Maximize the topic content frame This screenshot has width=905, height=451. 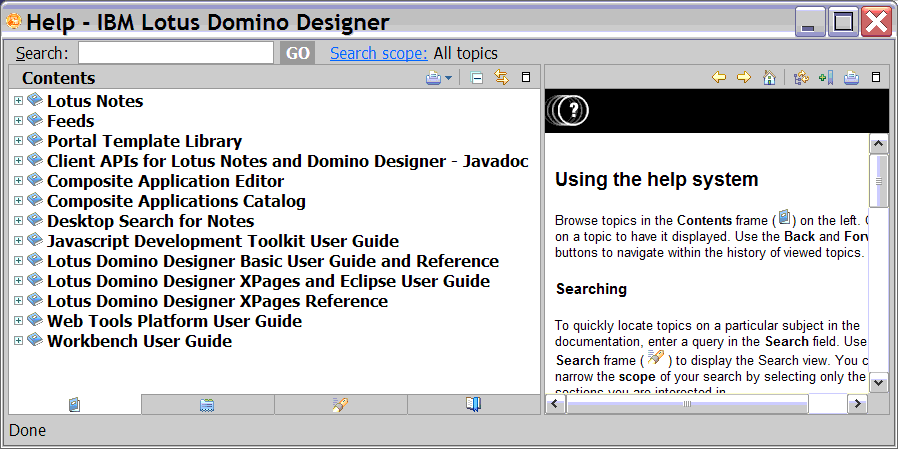[x=876, y=77]
